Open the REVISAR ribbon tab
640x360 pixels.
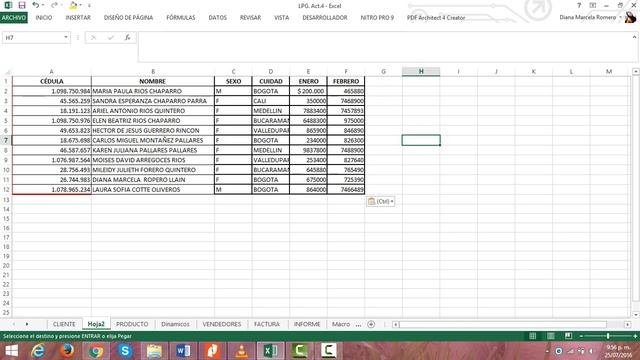coord(250,18)
